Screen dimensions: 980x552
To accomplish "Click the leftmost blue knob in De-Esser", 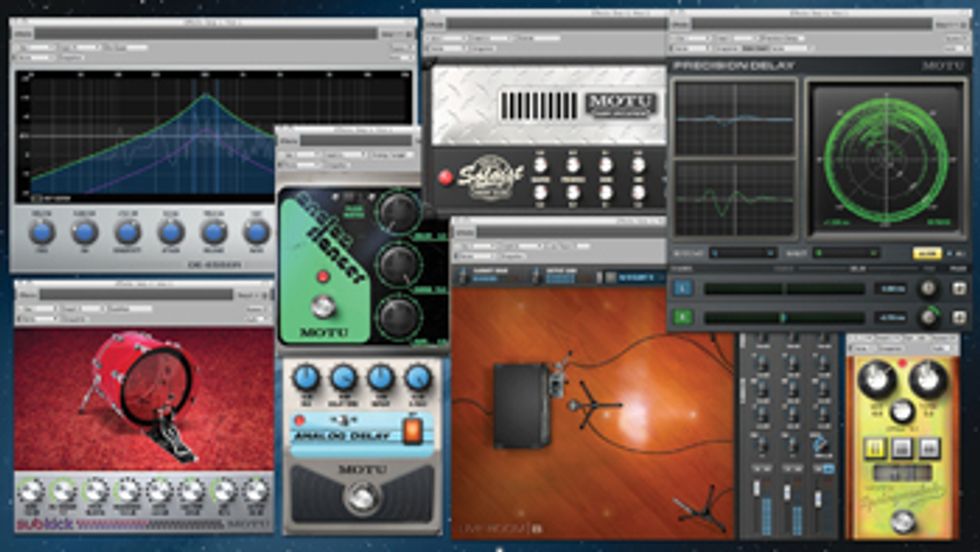I will coord(42,232).
